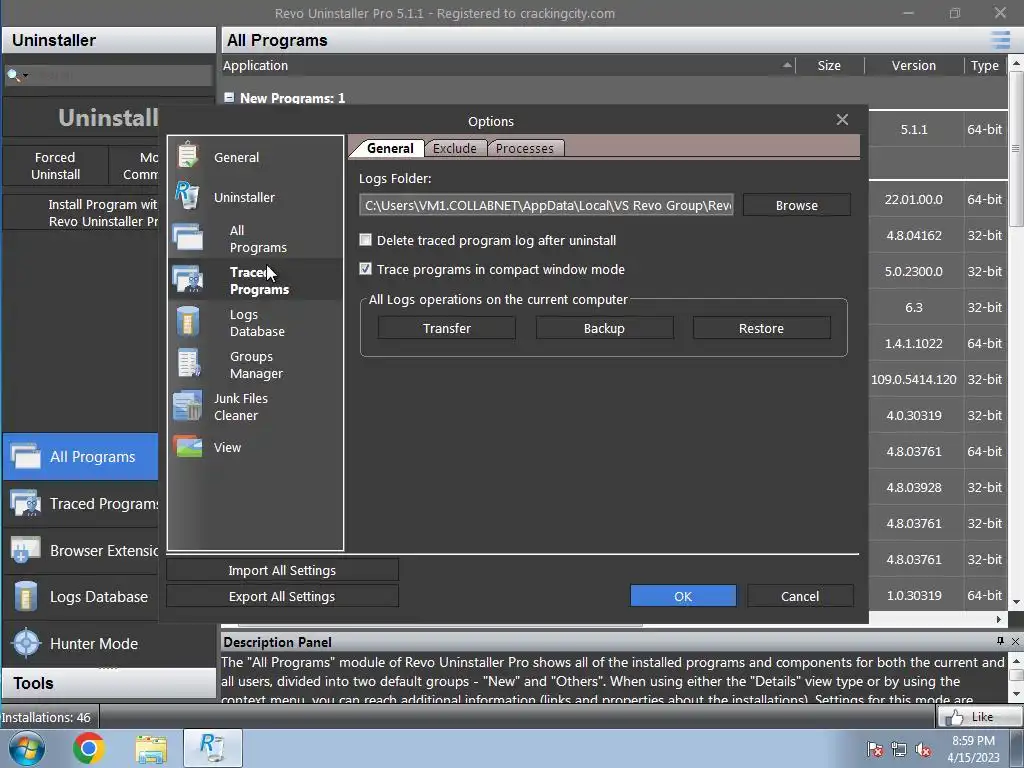The width and height of the screenshot is (1024, 768).
Task: Open Traced Programs module in main sidebar
Action: point(81,504)
